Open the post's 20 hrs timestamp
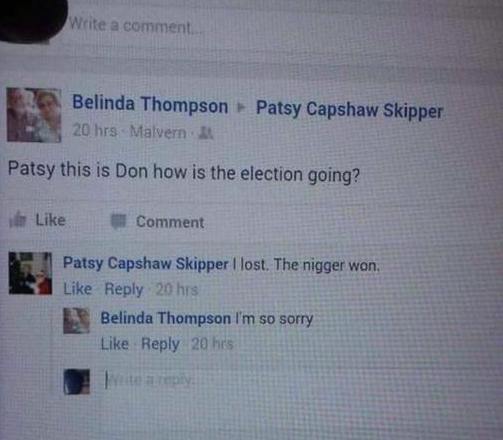The width and height of the screenshot is (503, 440). (x=95, y=130)
